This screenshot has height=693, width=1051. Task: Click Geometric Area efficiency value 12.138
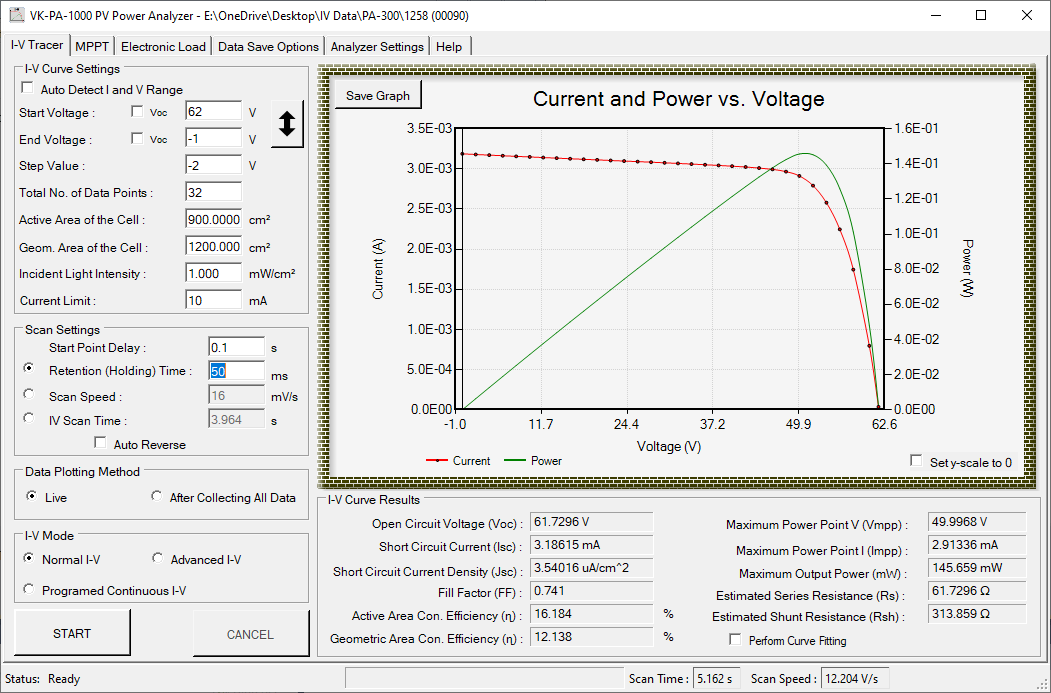coord(591,637)
